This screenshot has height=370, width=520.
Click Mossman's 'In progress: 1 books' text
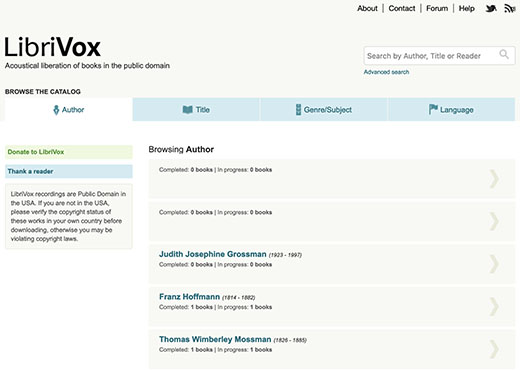tap(245, 350)
